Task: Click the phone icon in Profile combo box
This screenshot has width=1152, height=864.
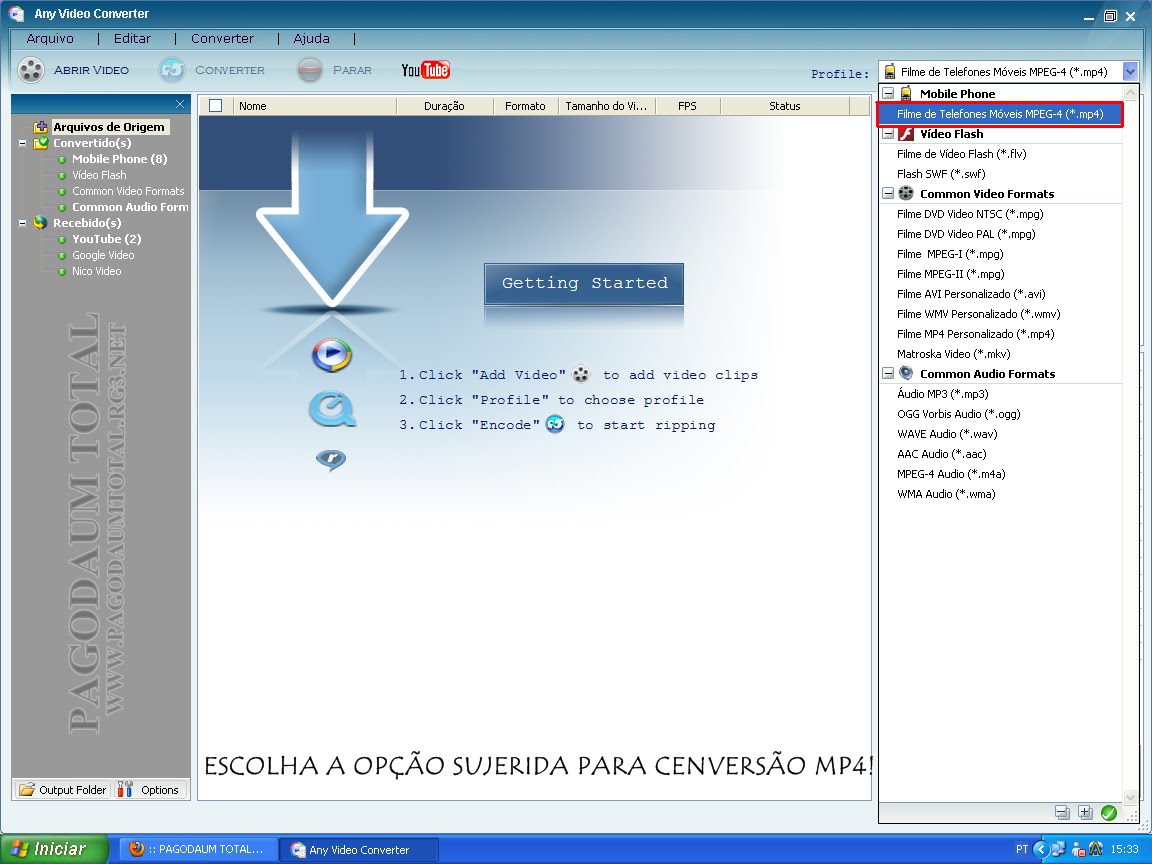Action: coord(890,71)
